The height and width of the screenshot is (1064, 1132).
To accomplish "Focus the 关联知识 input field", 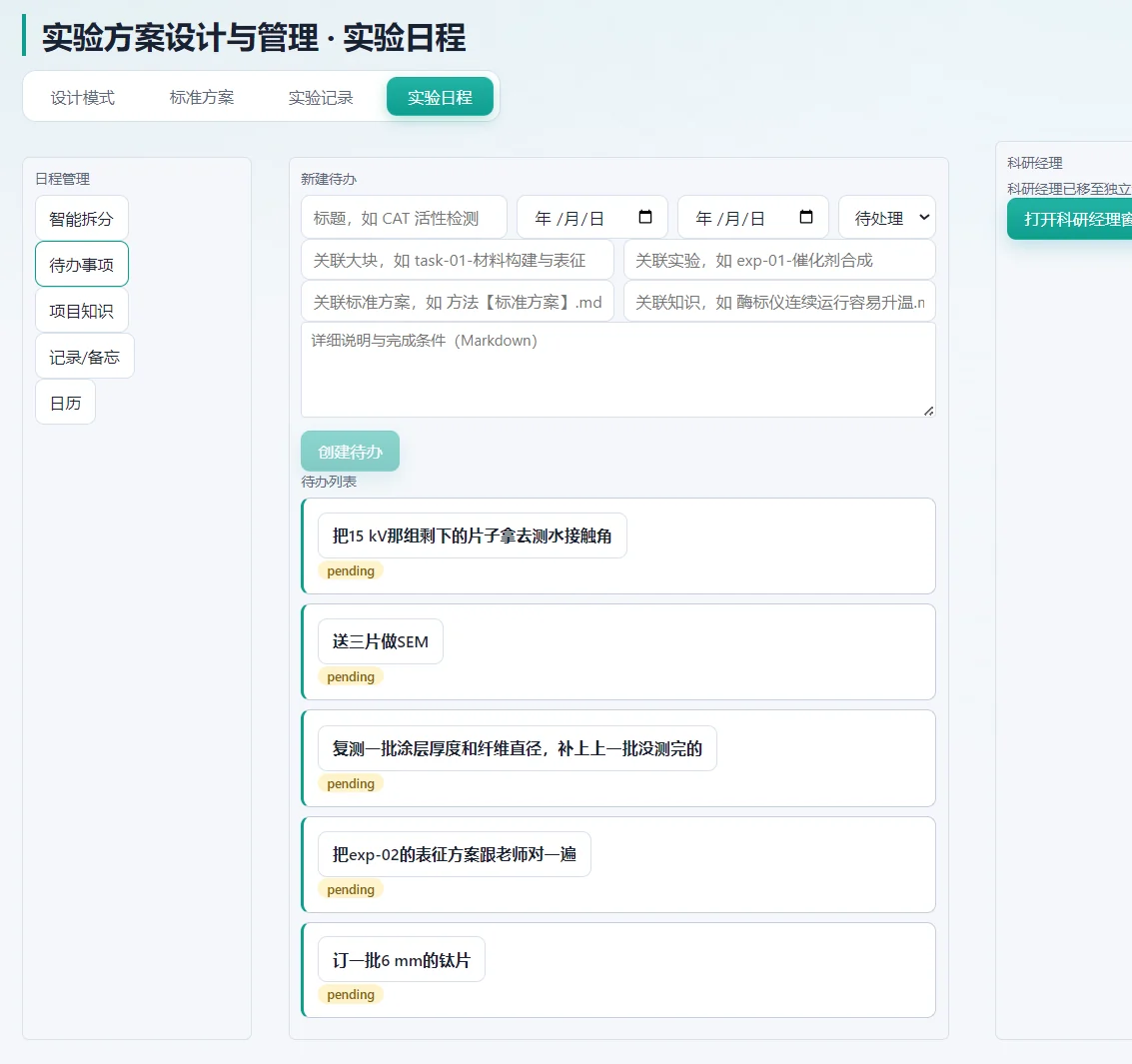I will point(779,302).
